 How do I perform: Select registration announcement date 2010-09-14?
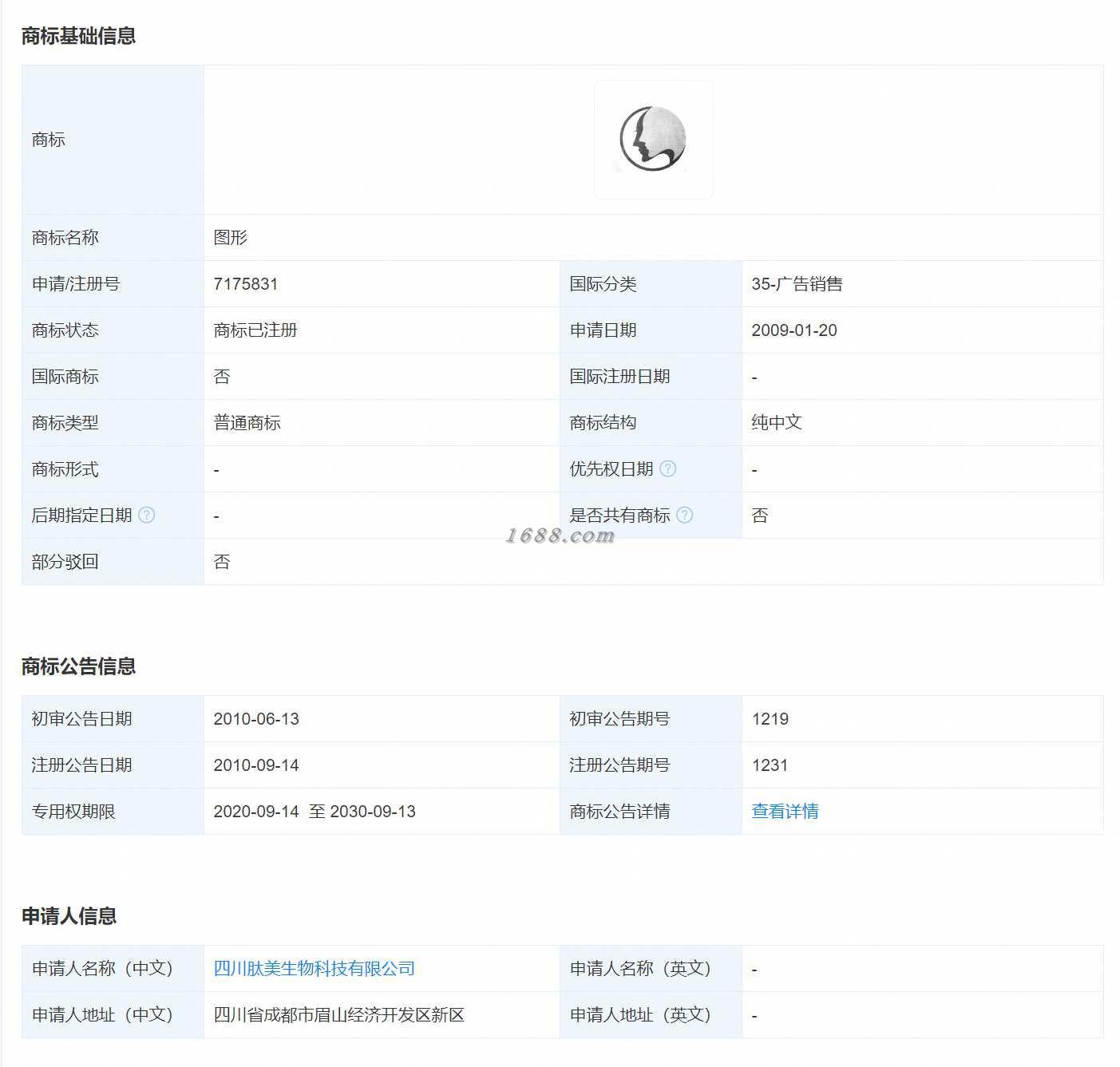(256, 765)
